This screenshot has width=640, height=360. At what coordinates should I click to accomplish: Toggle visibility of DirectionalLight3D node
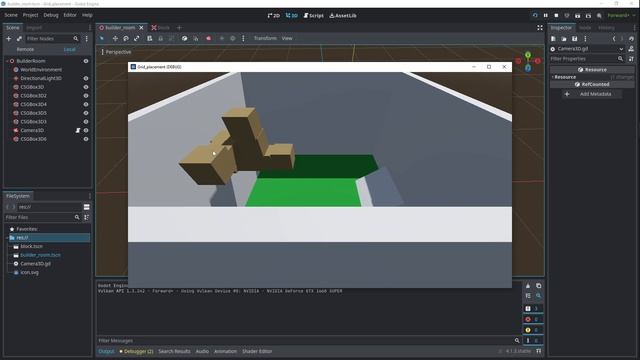86,78
